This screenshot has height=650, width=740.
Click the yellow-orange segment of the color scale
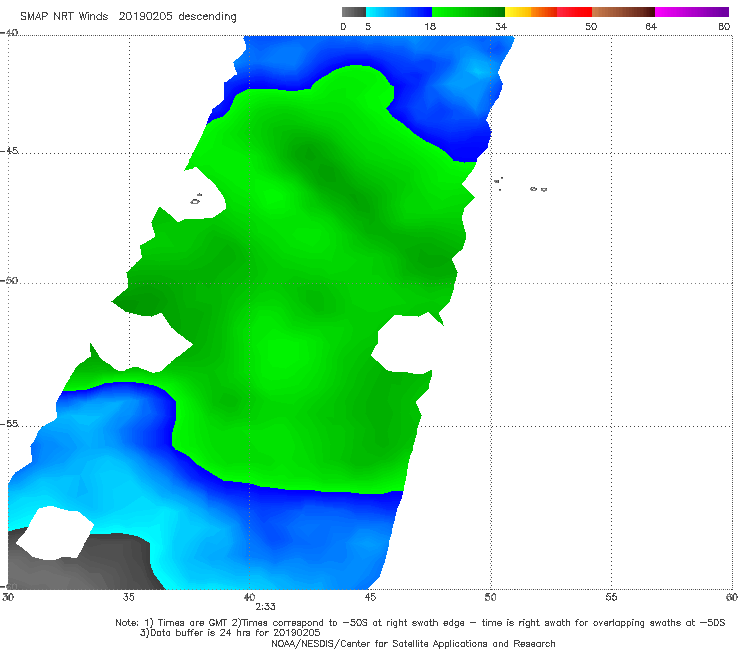[531, 12]
